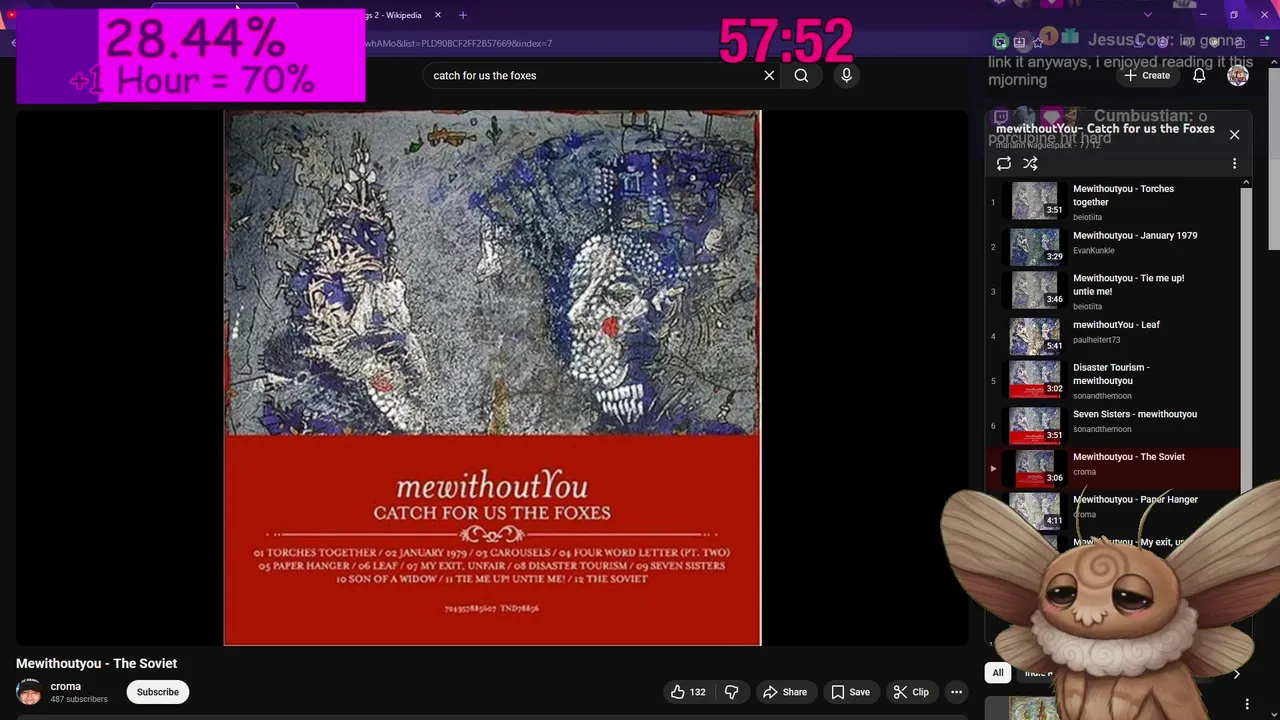This screenshot has width=1280, height=720.
Task: Click the playlist scrollbar up arrow
Action: (x=1246, y=183)
